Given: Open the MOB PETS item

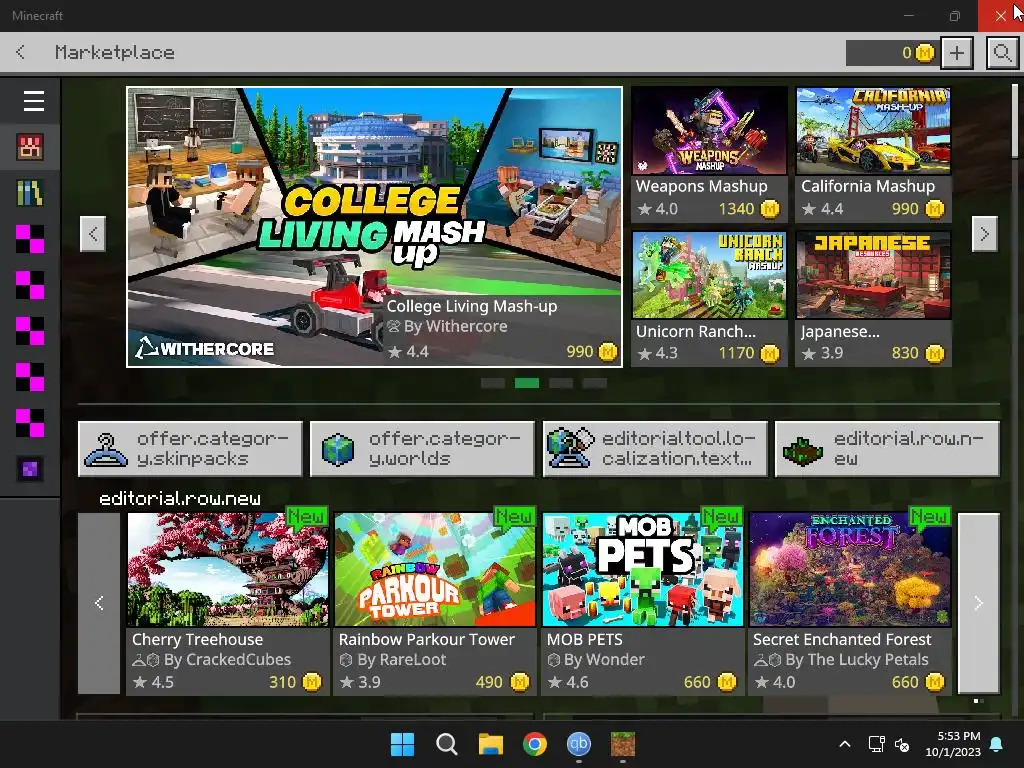Looking at the screenshot, I should click(643, 603).
